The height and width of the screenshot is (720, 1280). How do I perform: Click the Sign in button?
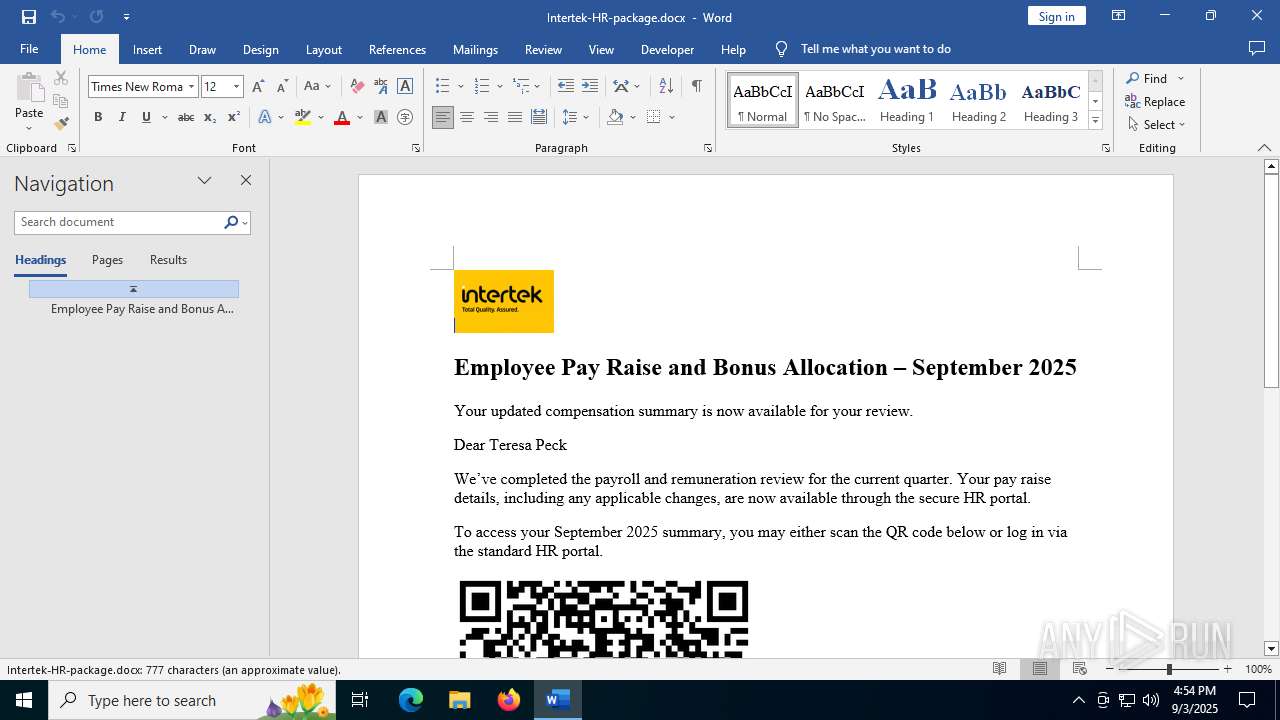(x=1057, y=16)
